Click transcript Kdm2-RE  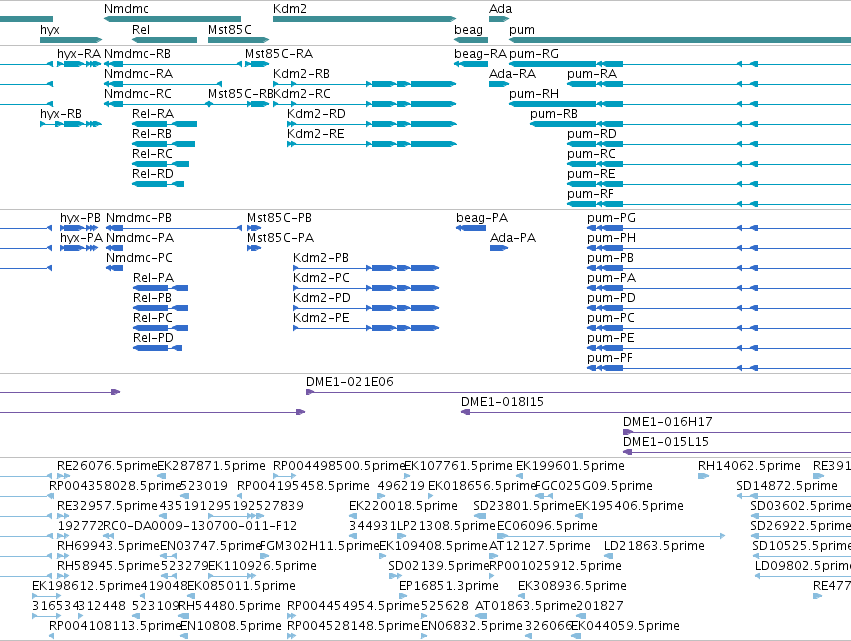(x=372, y=144)
